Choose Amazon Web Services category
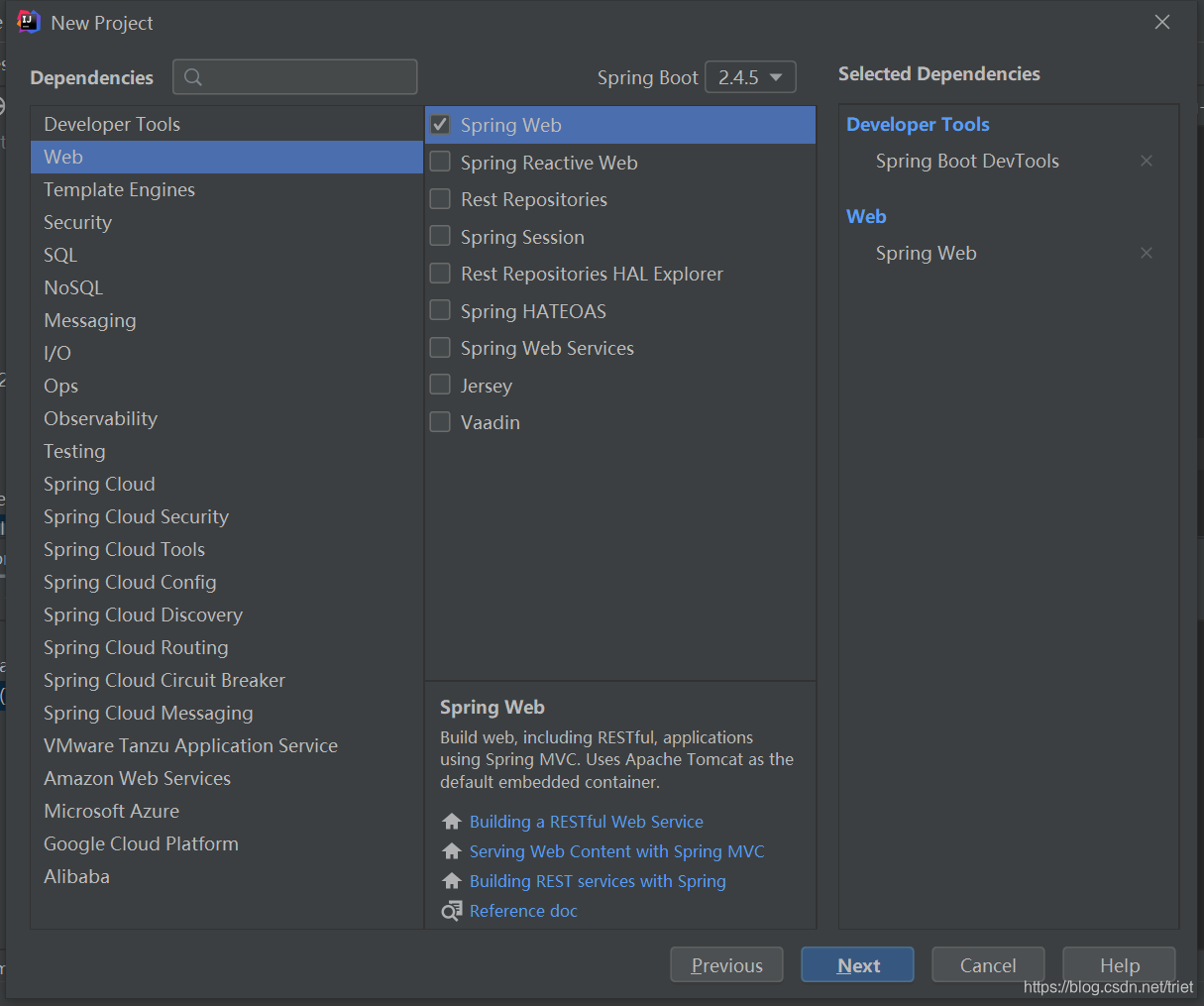1204x1006 pixels. [x=227, y=778]
